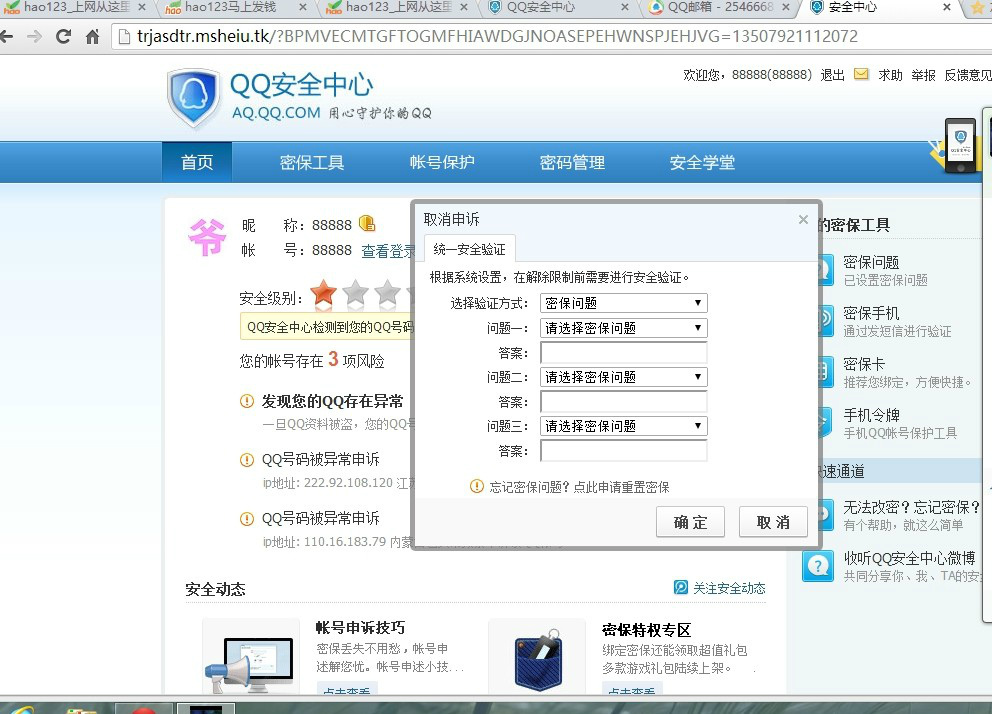Click the browser address bar URL

[x=497, y=37]
